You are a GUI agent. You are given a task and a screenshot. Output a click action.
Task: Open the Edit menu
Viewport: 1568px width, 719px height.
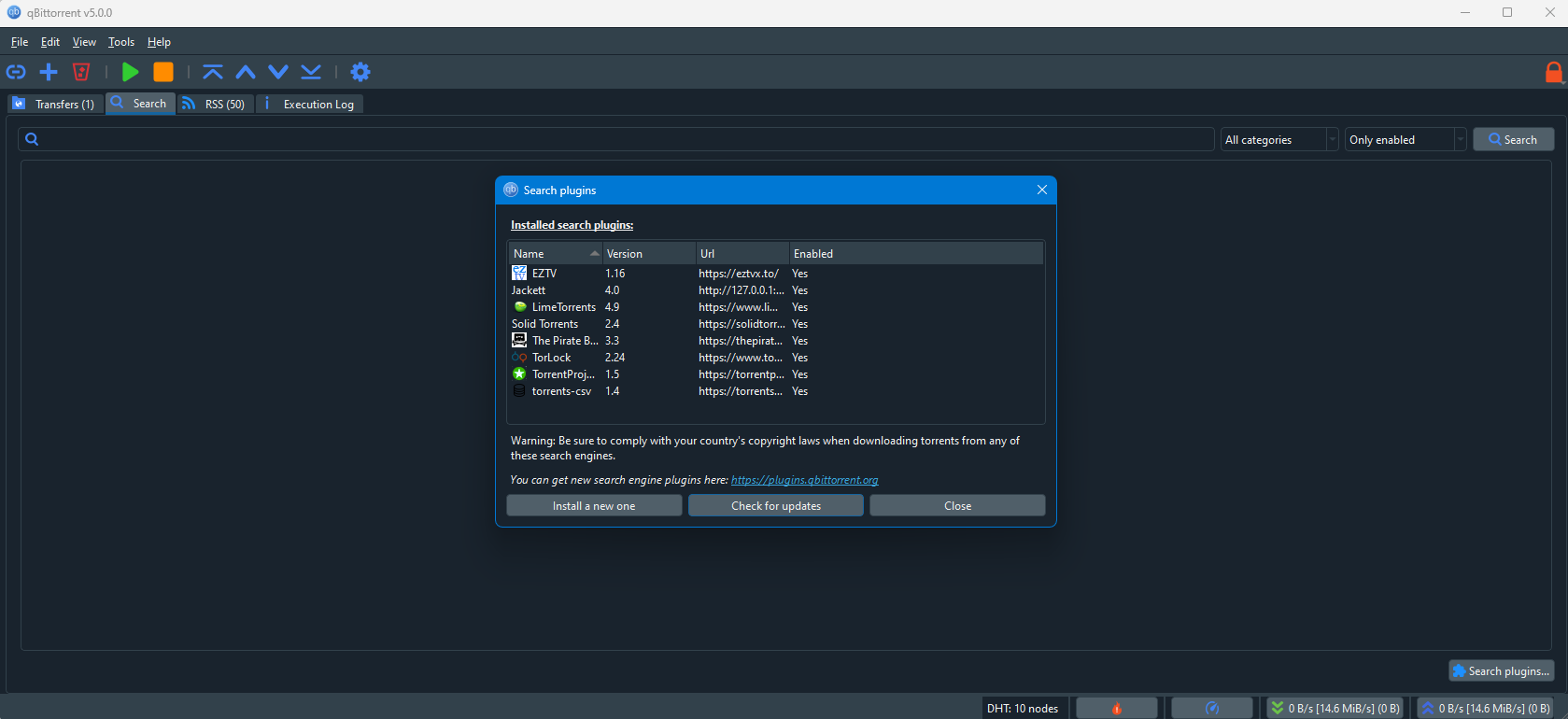click(x=50, y=42)
